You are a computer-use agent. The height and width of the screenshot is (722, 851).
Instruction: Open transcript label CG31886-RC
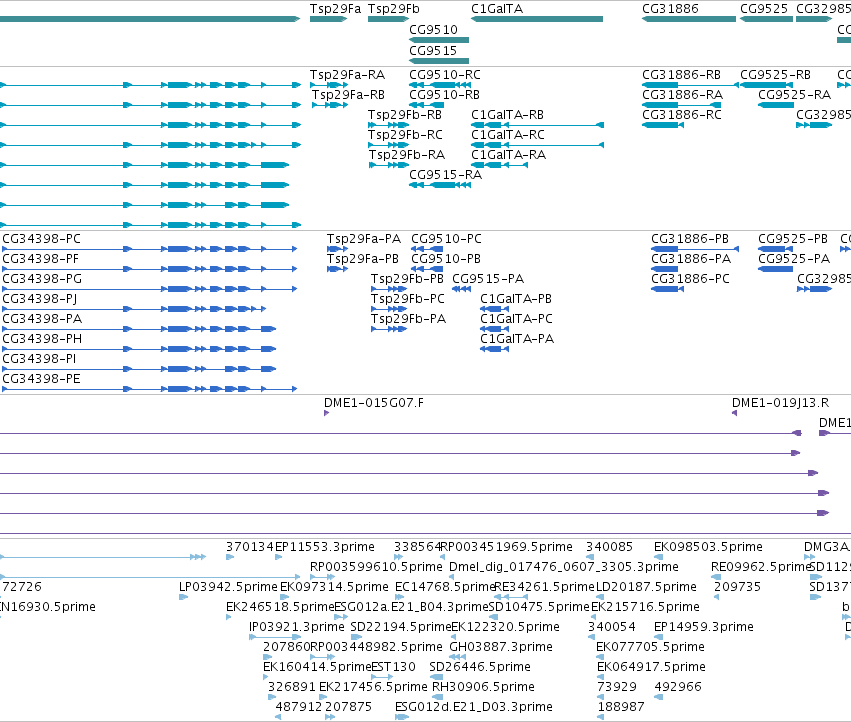[682, 115]
